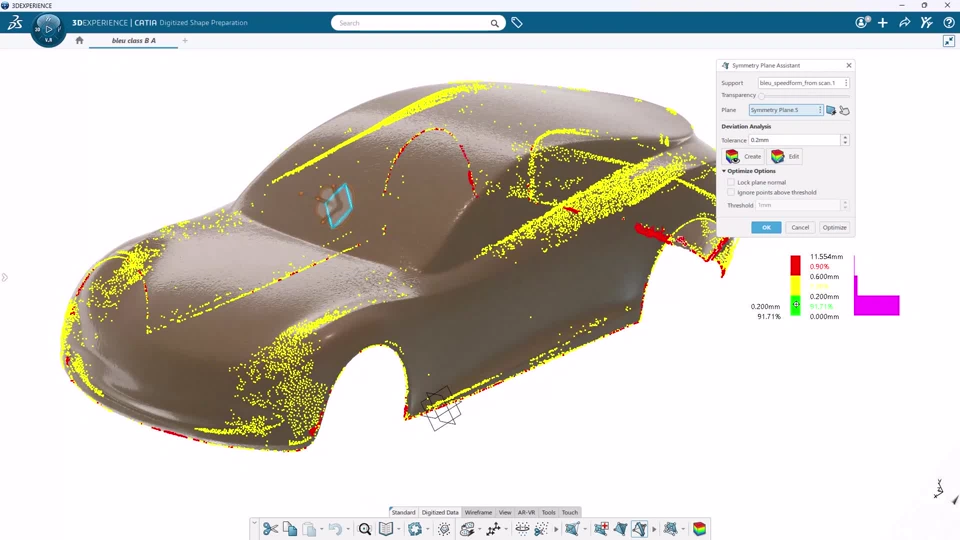The image size is (960, 540).
Task: Click the red color legend swatch
Action: (x=795, y=266)
